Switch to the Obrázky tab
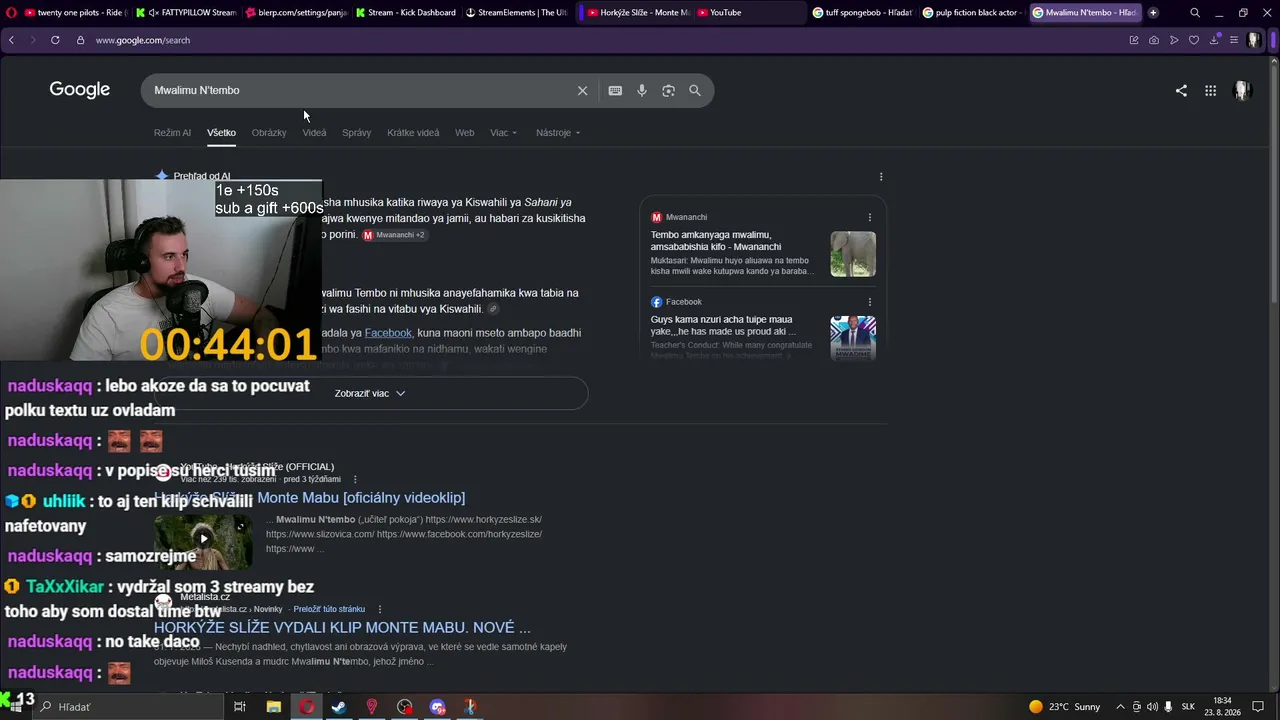Screen dimensions: 1280x720 [x=269, y=133]
